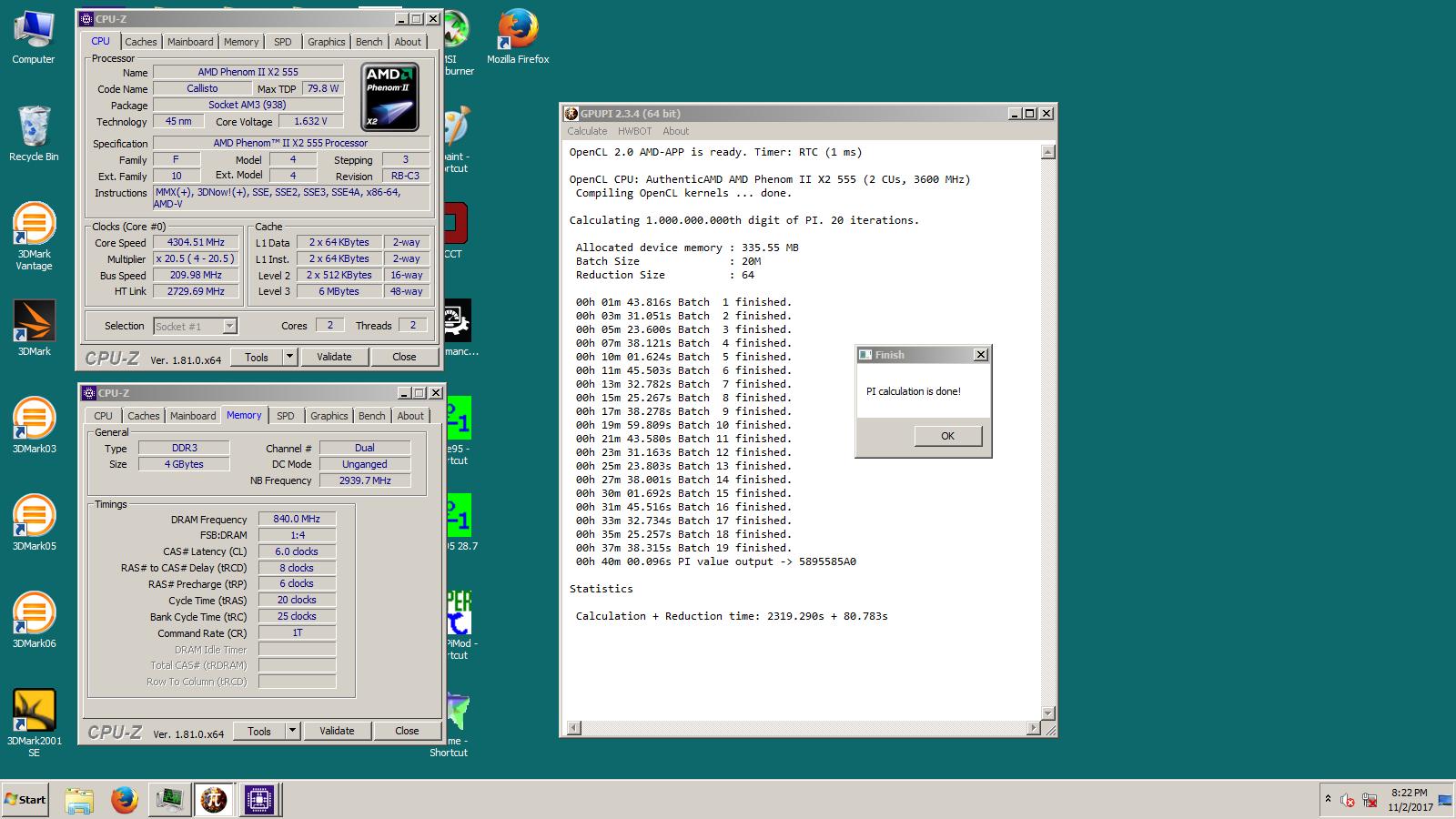Switch to CPU-Z taskbar icon
This screenshot has height=819, width=1456.
(x=259, y=800)
